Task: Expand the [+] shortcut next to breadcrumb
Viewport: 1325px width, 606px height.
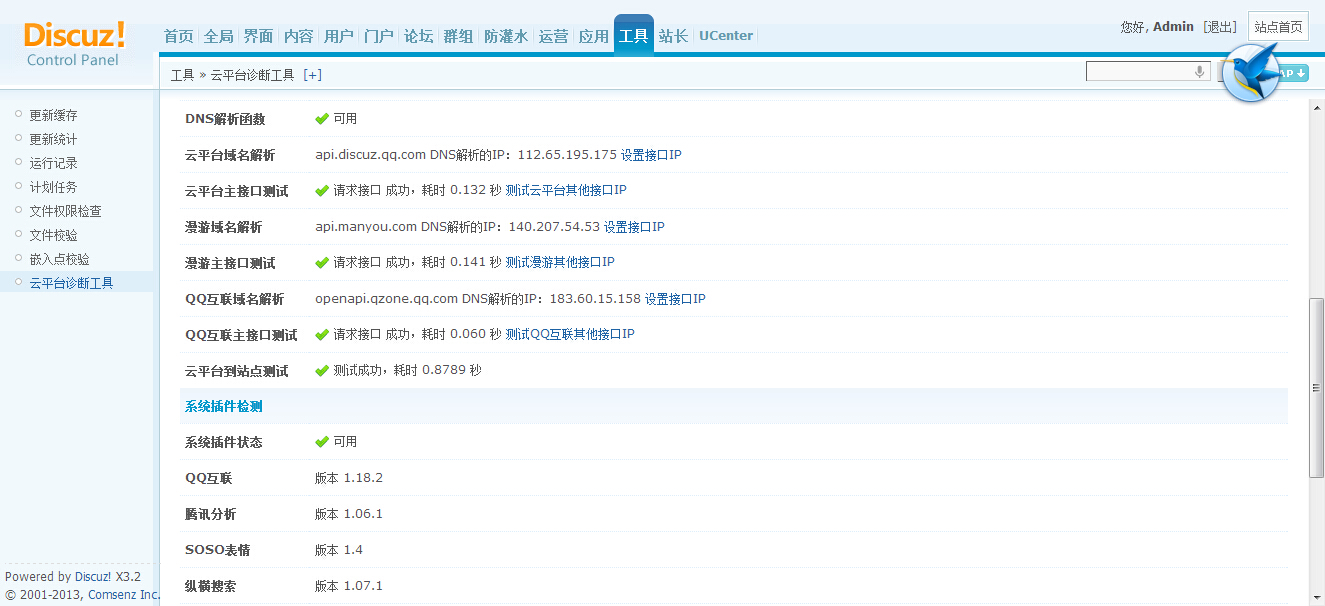Action: point(312,75)
